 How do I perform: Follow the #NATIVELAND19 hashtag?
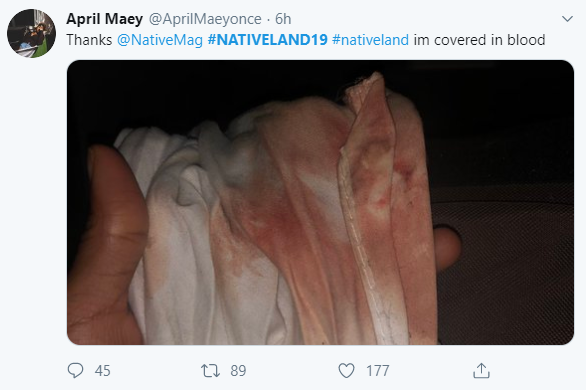click(x=268, y=40)
